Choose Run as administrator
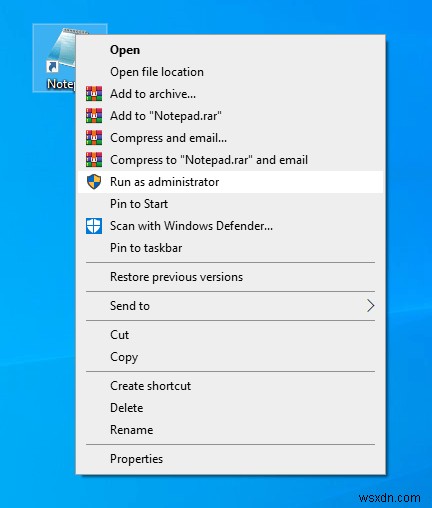This screenshot has width=432, height=508. point(230,182)
